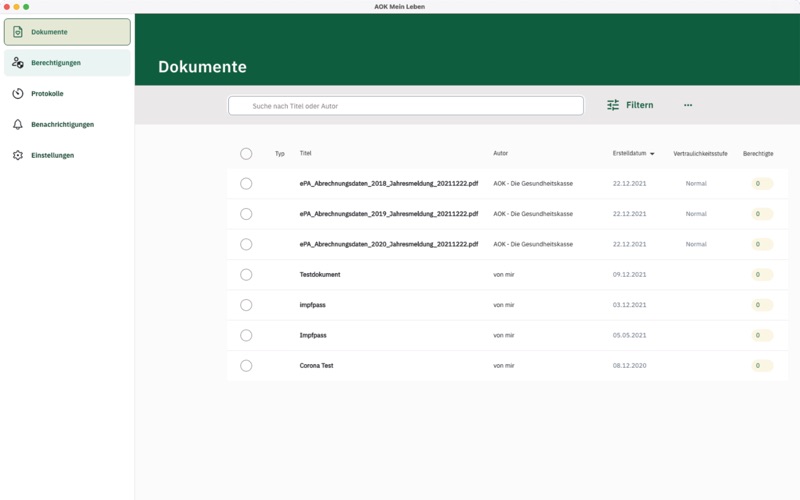Image resolution: width=800 pixels, height=500 pixels.
Task: Click the Typ column header
Action: point(280,154)
